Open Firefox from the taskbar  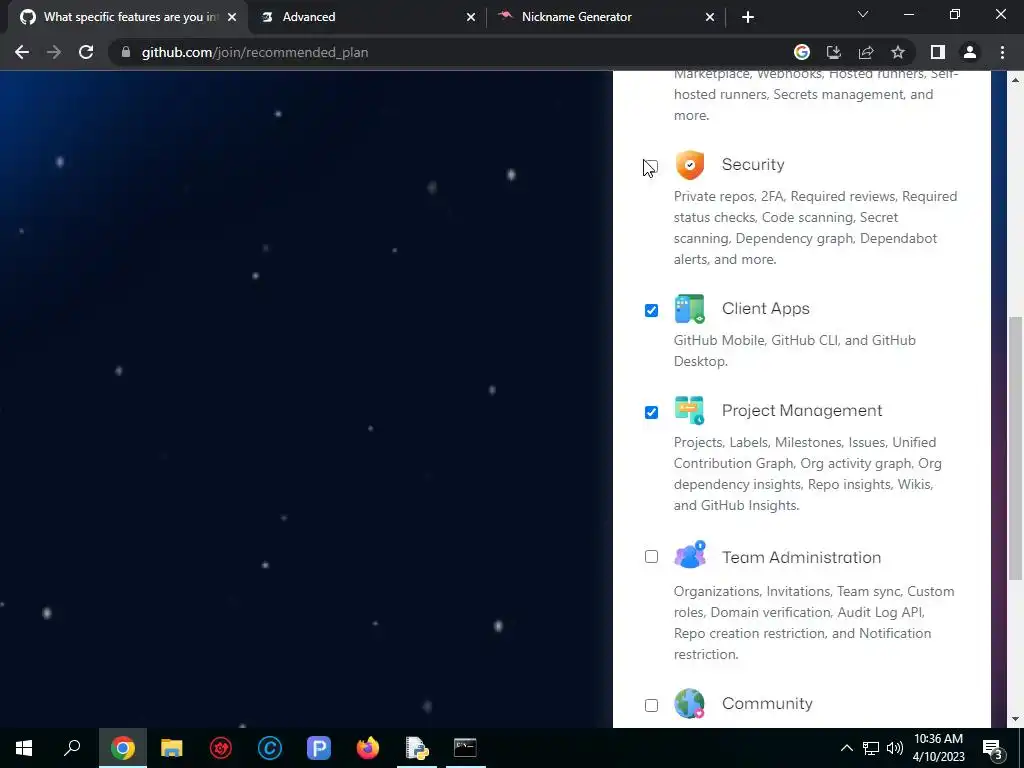tap(368, 748)
